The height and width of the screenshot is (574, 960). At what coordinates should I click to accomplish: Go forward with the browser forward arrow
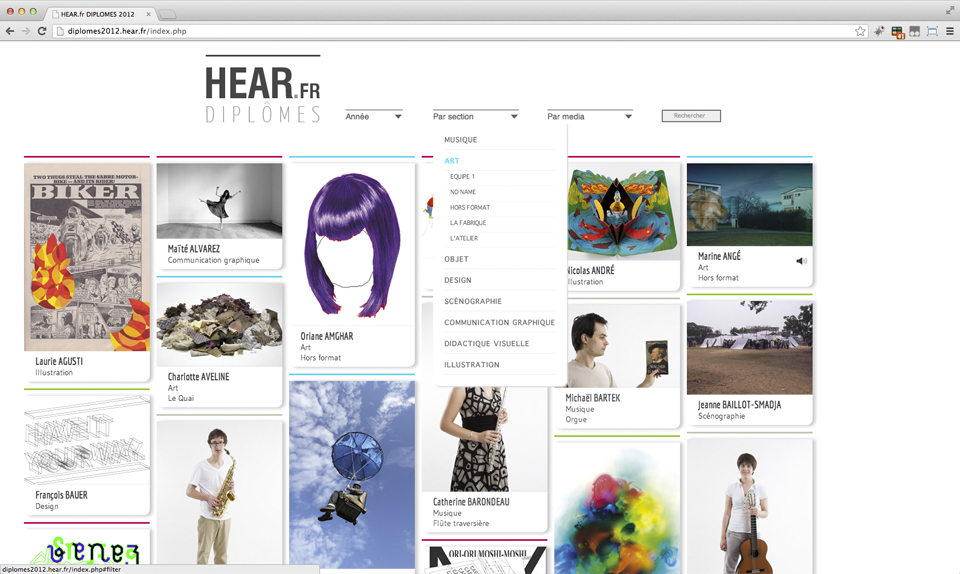click(26, 31)
